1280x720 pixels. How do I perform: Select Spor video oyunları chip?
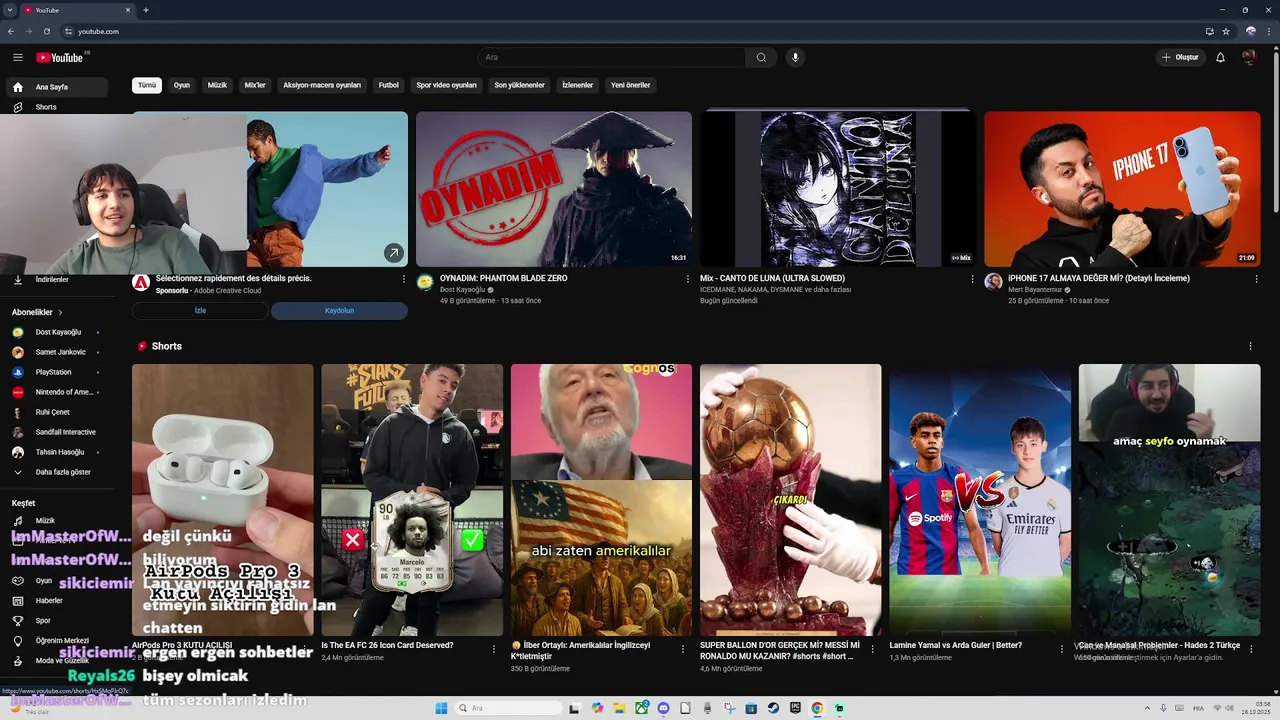[446, 85]
